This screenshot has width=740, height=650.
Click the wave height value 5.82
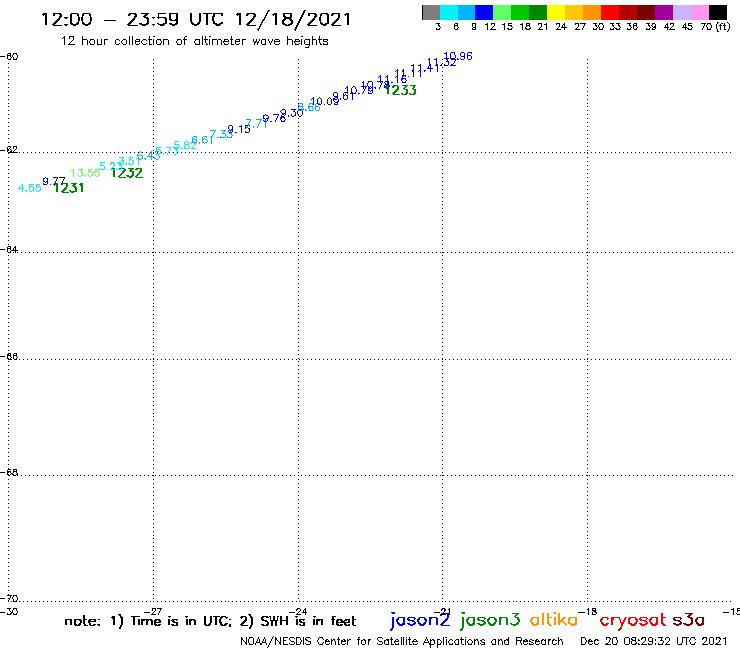[185, 145]
